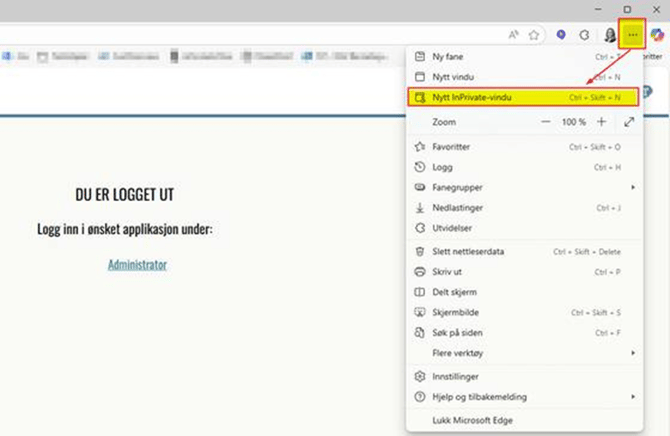Click the profile avatar picture
The width and height of the screenshot is (670, 436).
coord(608,34)
